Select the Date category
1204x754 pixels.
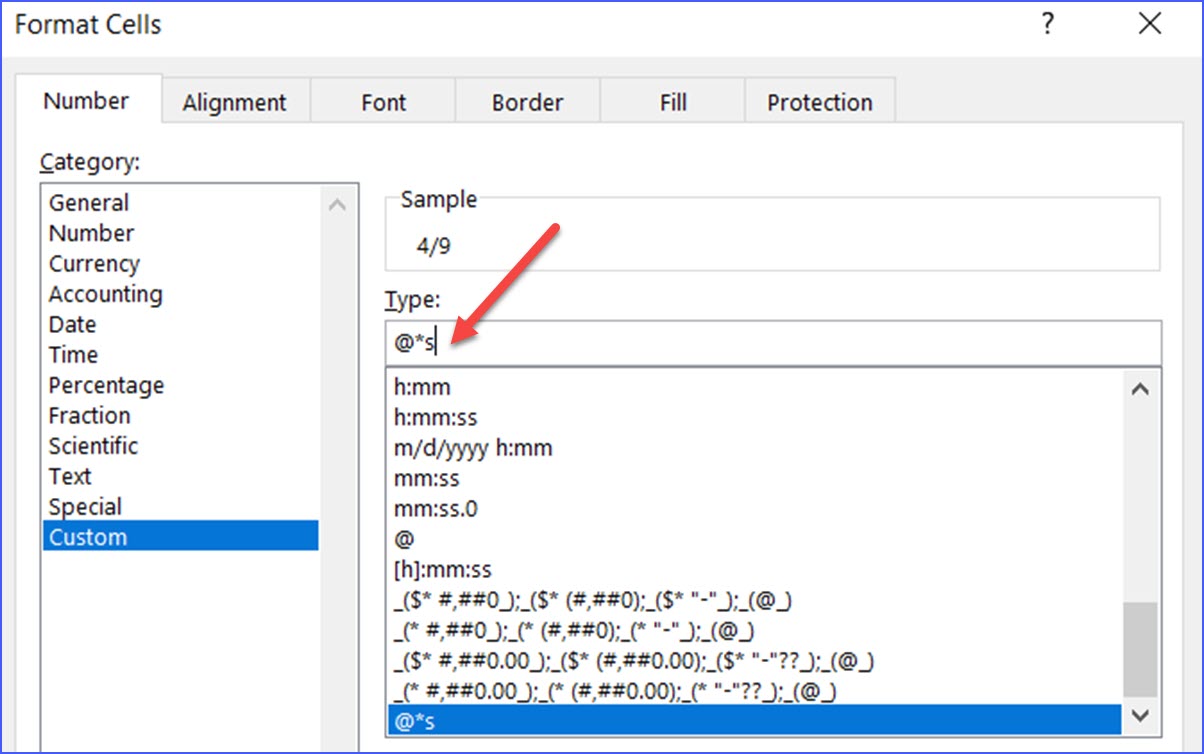pyautogui.click(x=71, y=324)
